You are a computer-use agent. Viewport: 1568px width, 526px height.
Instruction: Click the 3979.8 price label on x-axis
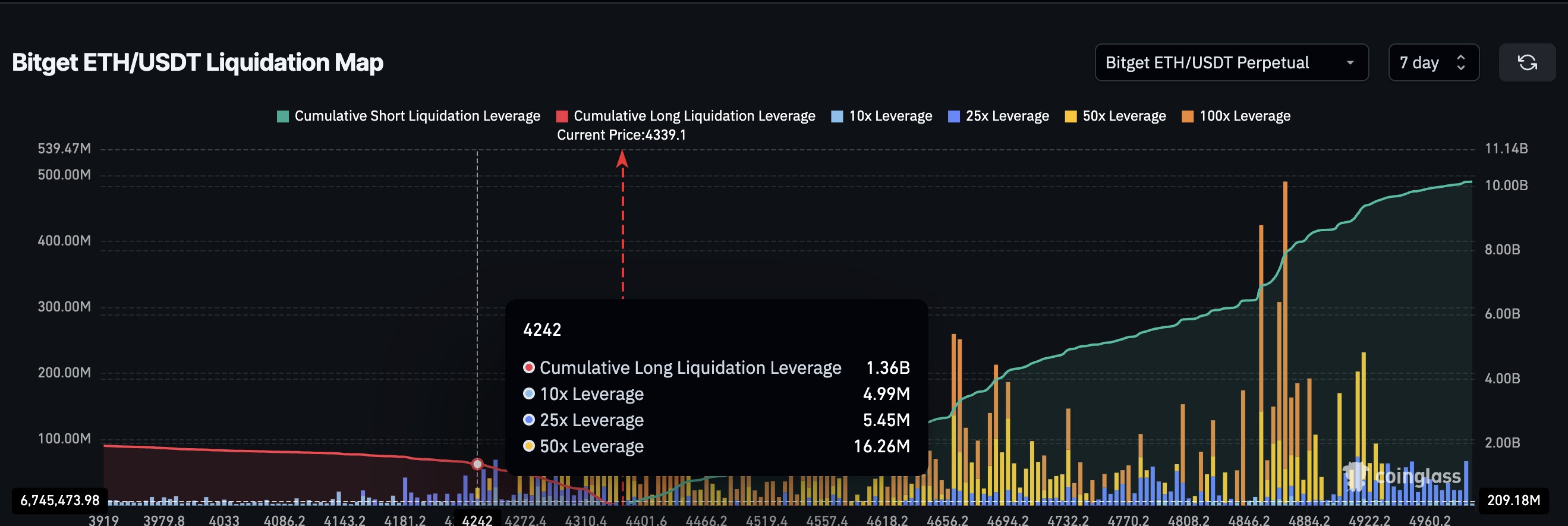[163, 520]
